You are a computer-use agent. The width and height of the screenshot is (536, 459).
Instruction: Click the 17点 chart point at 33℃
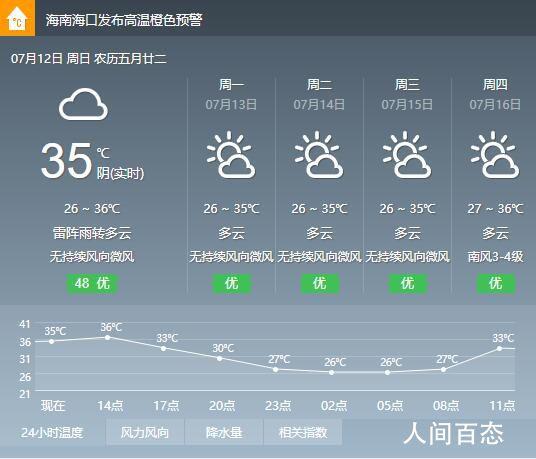(x=163, y=348)
